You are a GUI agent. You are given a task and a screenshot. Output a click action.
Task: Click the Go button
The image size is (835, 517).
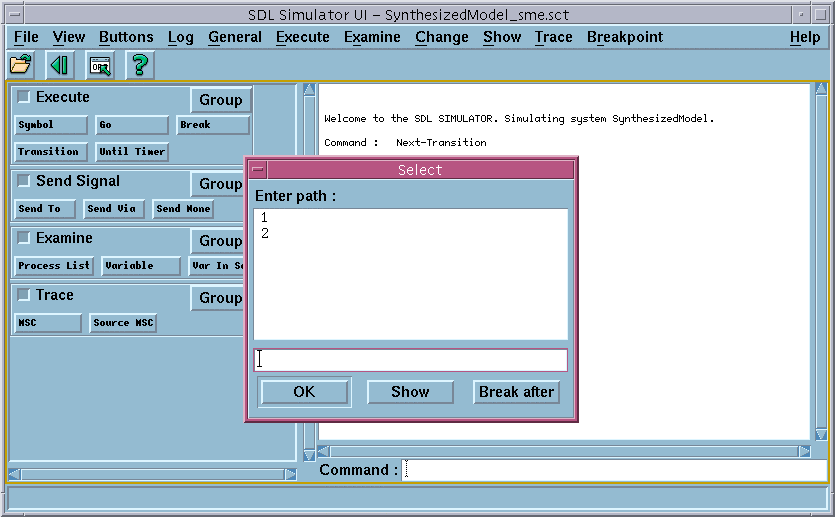point(132,125)
